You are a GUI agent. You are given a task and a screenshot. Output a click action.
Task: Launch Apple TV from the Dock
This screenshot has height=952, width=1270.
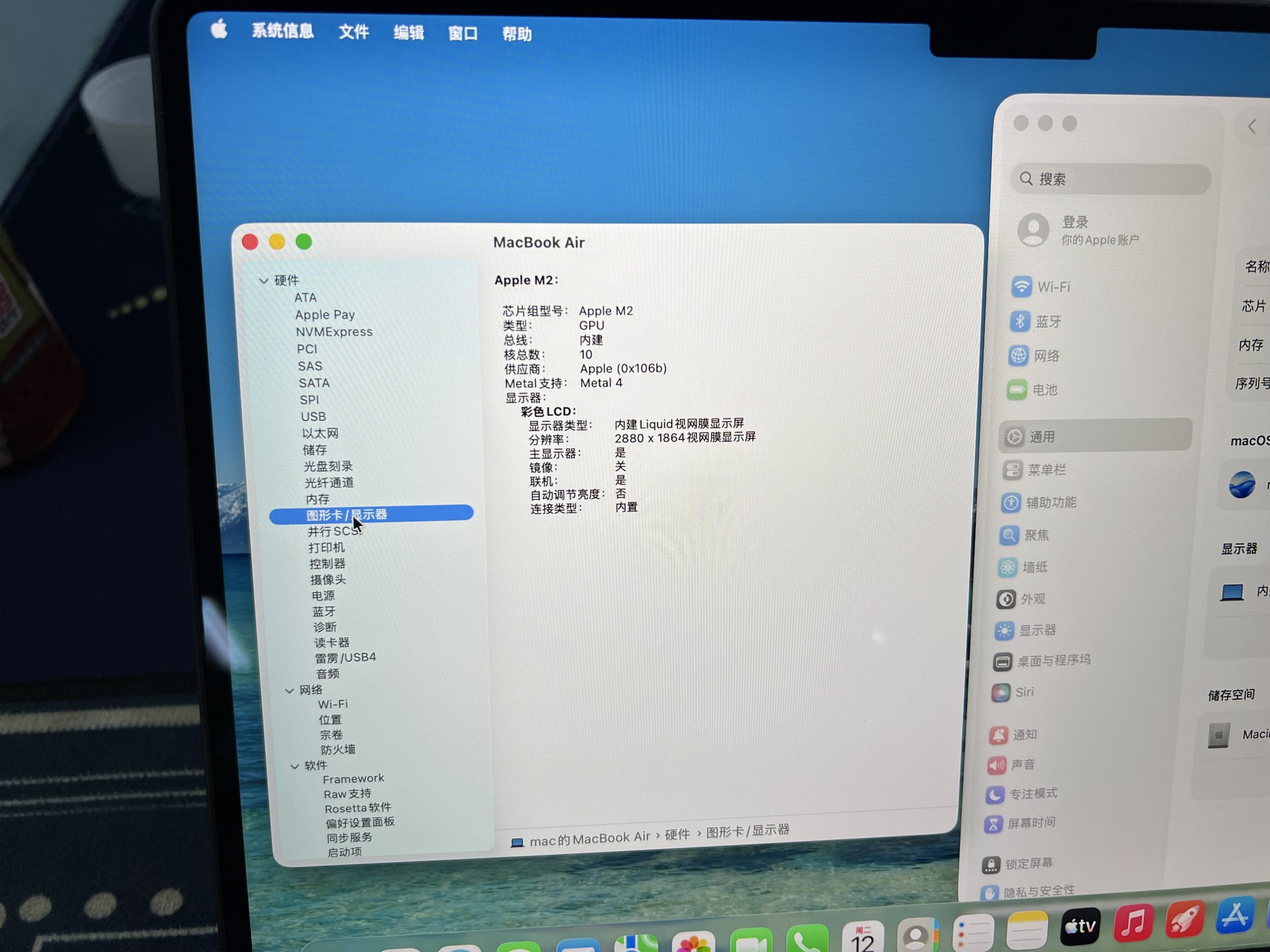[1080, 925]
